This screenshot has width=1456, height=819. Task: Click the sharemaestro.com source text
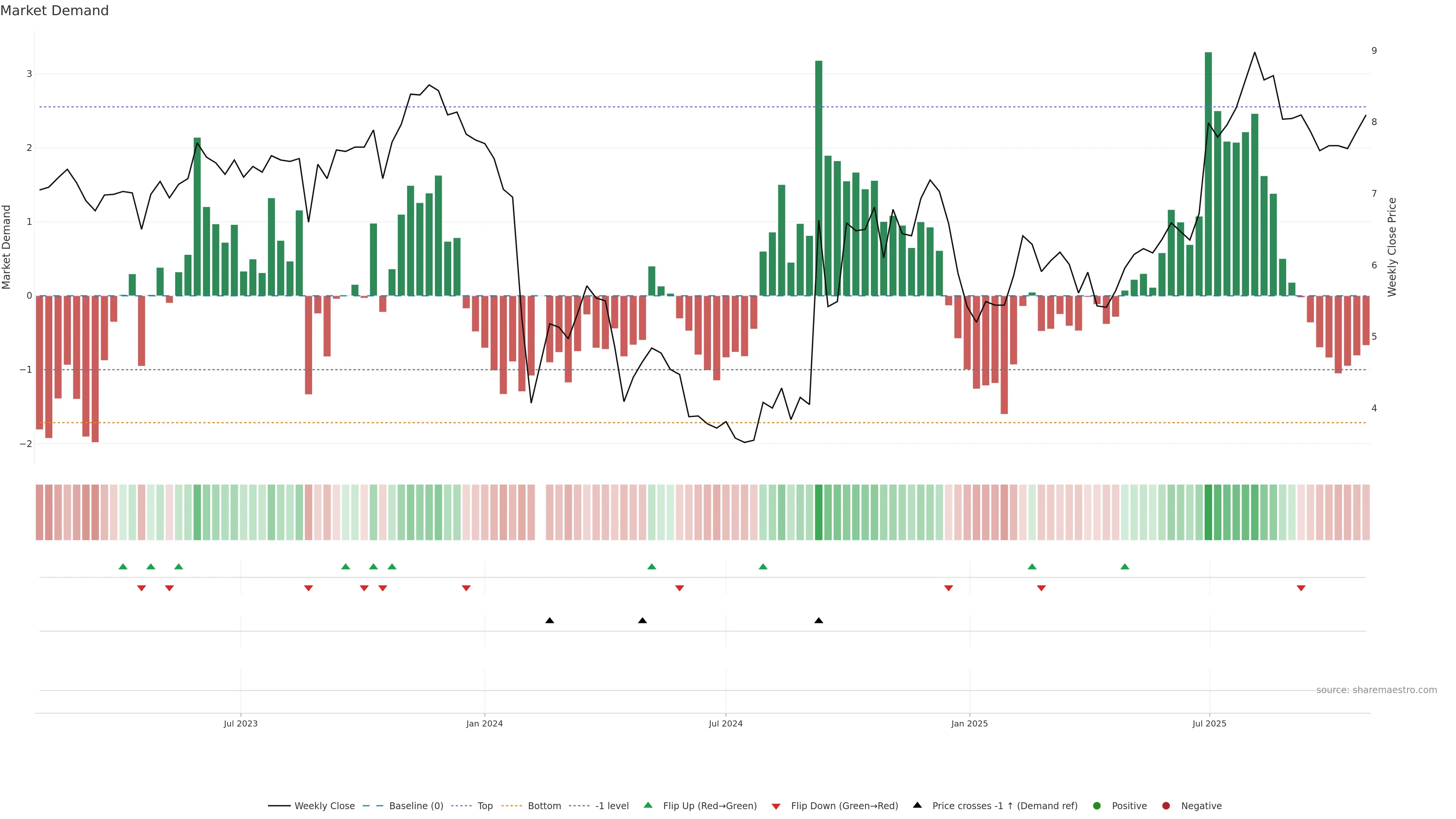coord(1376,690)
